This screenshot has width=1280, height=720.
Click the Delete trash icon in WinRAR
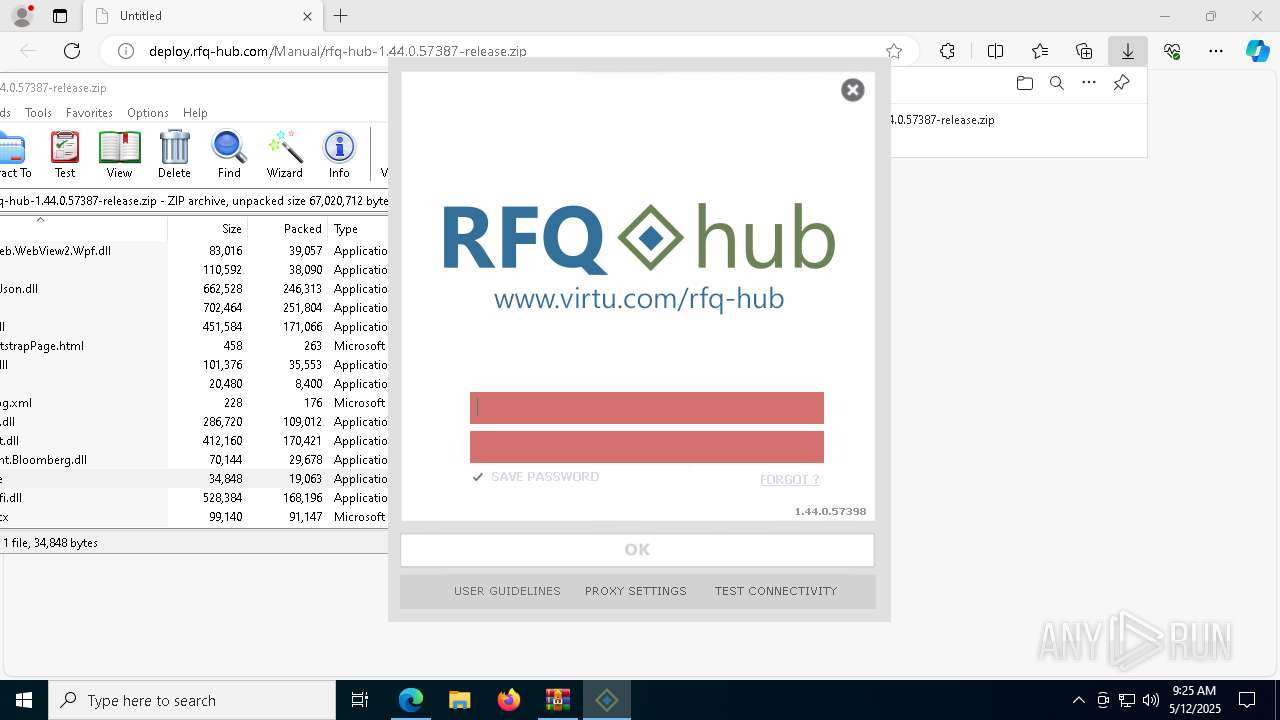[x=174, y=154]
